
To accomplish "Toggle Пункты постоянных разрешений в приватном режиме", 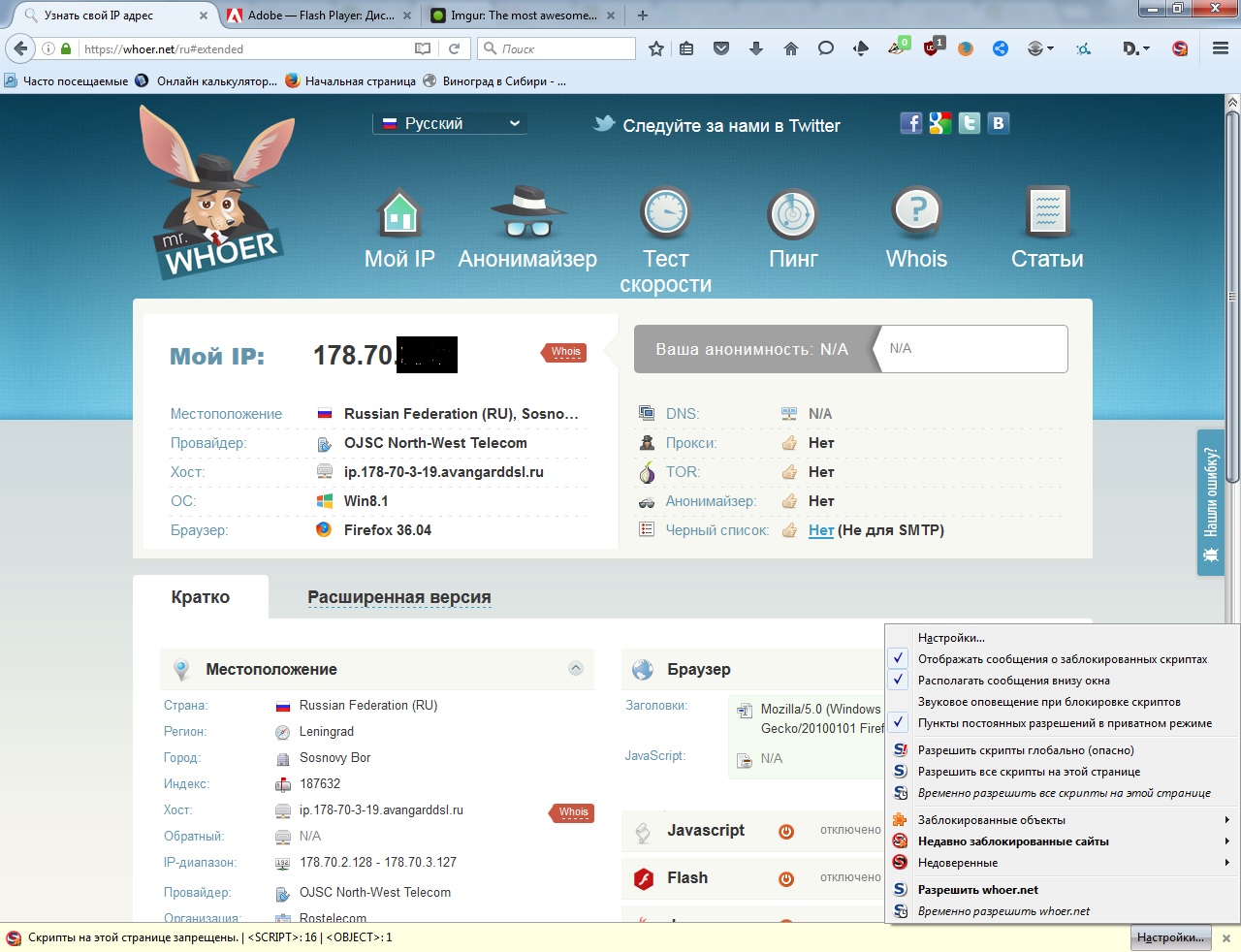I will point(1063,723).
